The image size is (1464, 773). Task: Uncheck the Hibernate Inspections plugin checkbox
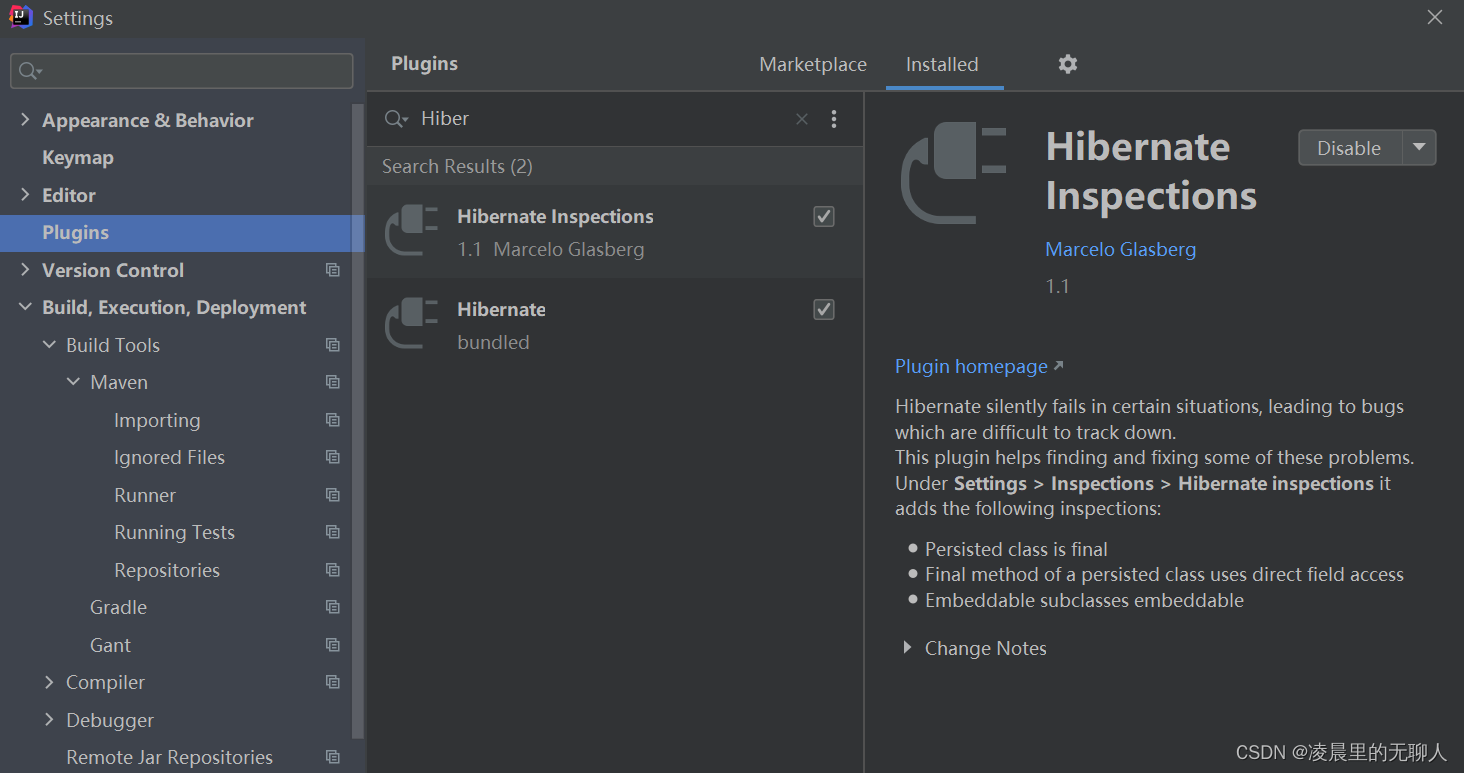[x=824, y=217]
